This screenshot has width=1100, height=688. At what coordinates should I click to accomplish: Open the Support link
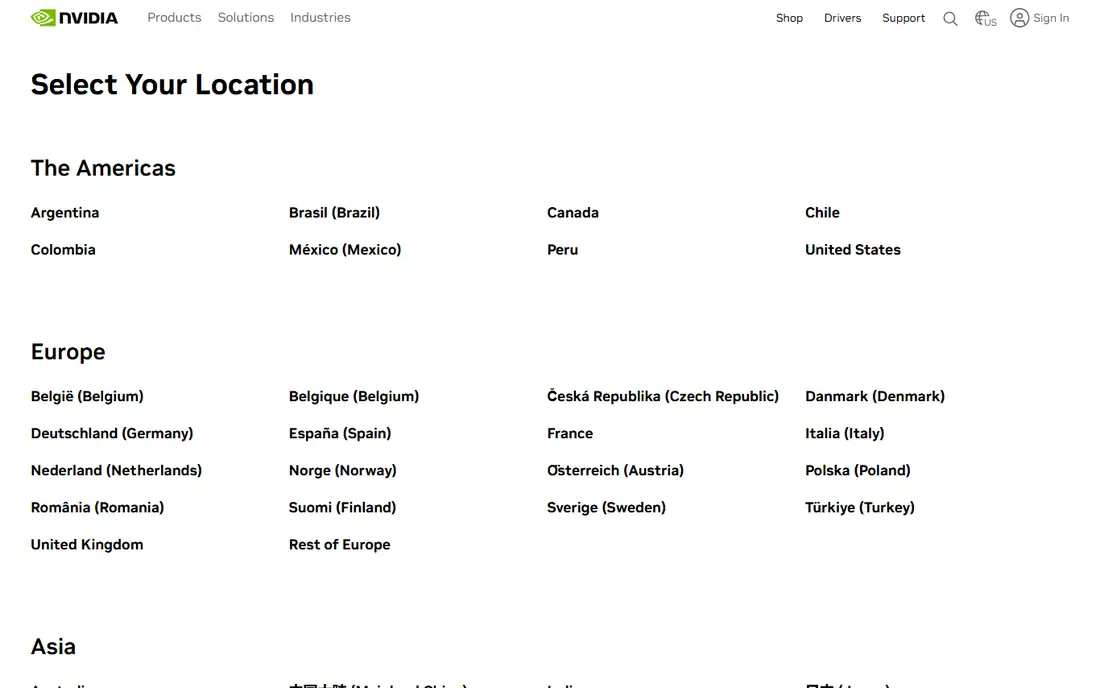click(x=903, y=18)
